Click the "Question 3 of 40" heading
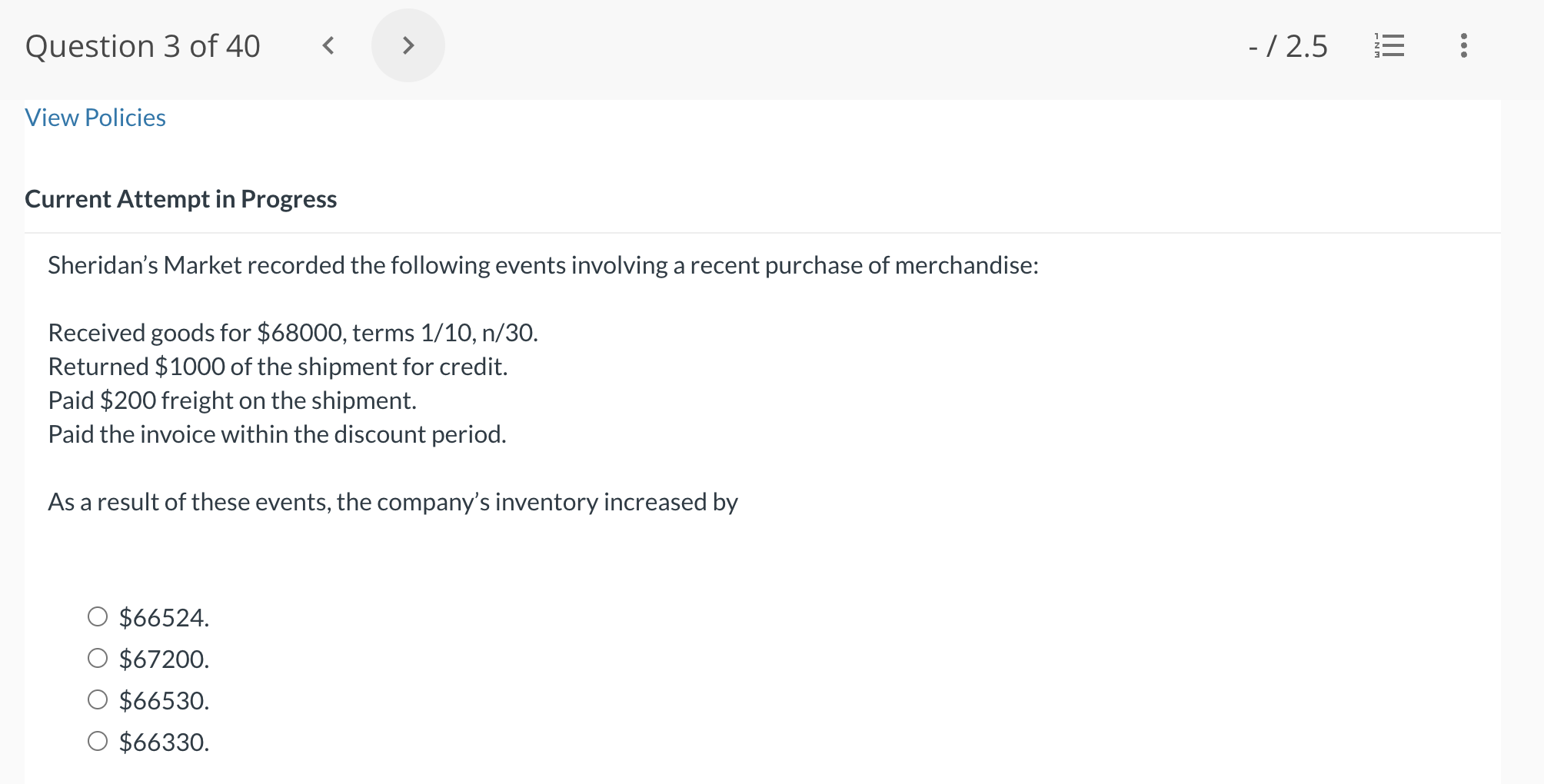The image size is (1544, 784). pyautogui.click(x=143, y=46)
